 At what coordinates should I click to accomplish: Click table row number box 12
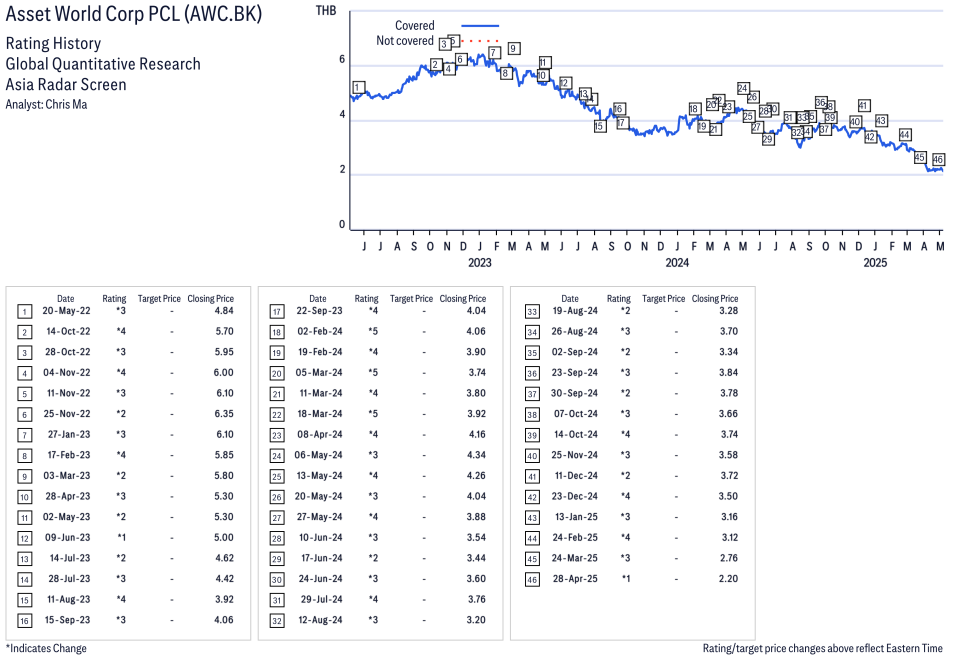24,538
